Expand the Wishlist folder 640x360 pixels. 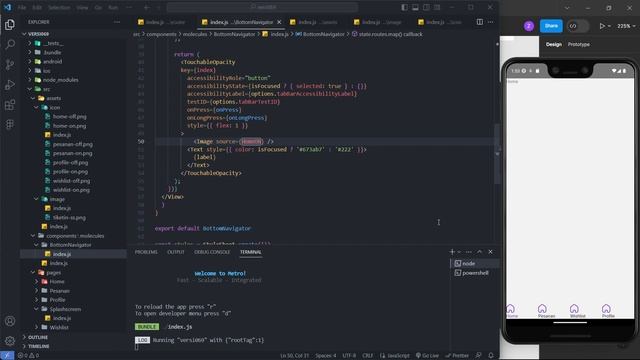coord(59,327)
